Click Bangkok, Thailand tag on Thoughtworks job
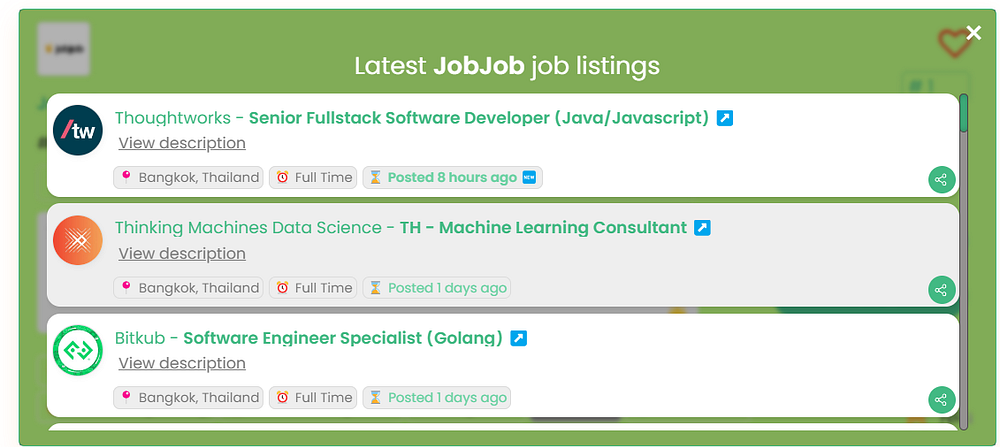Image resolution: width=1000 pixels, height=447 pixels. [189, 177]
